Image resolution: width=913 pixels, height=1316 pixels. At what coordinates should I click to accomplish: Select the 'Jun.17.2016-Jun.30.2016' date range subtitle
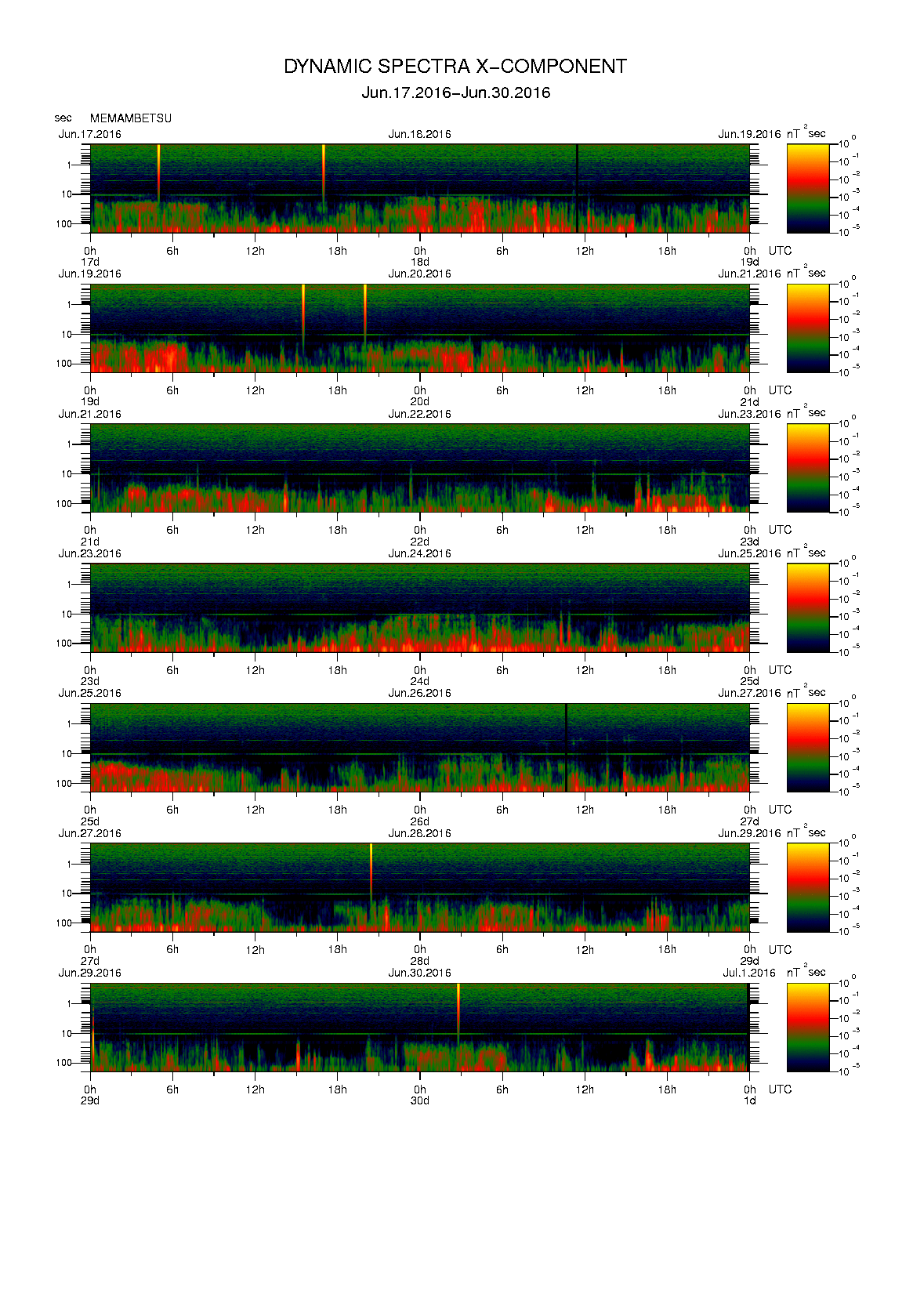pyautogui.click(x=456, y=92)
